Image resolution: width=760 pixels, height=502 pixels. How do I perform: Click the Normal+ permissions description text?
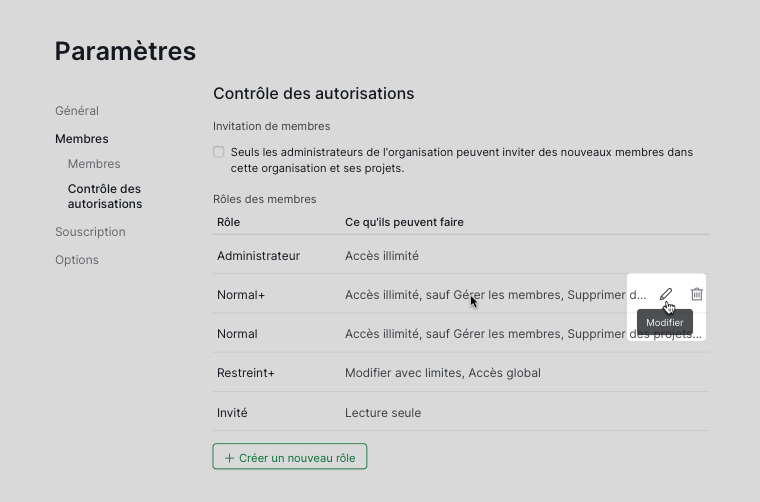pos(495,295)
